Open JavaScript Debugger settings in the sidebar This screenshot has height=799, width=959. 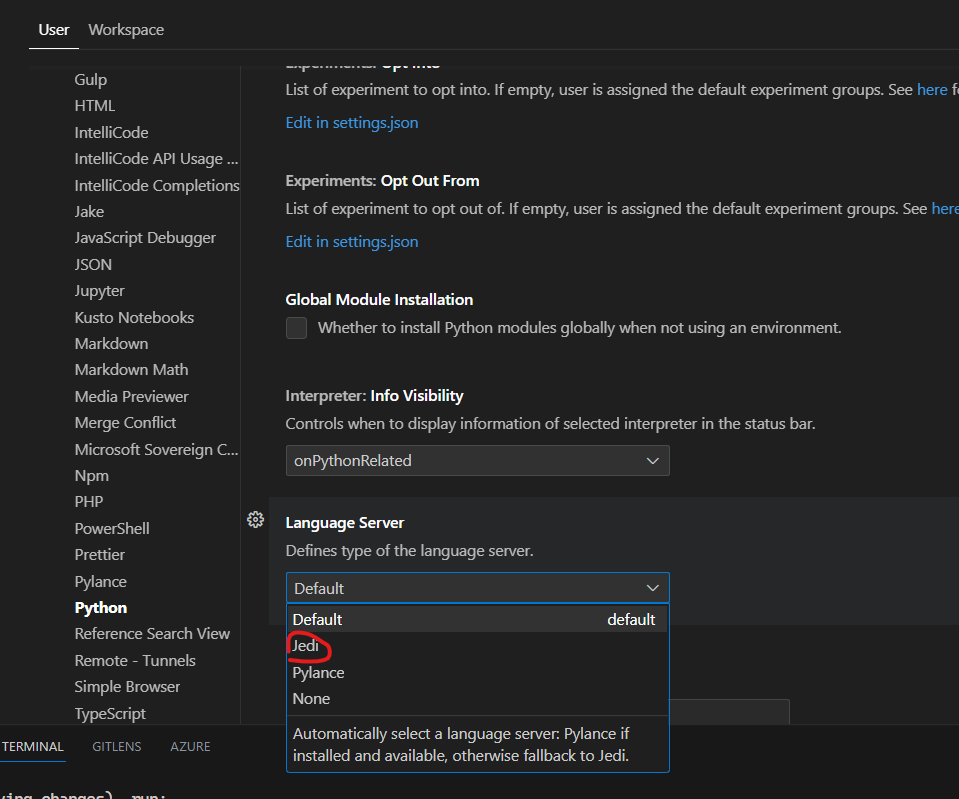click(144, 237)
